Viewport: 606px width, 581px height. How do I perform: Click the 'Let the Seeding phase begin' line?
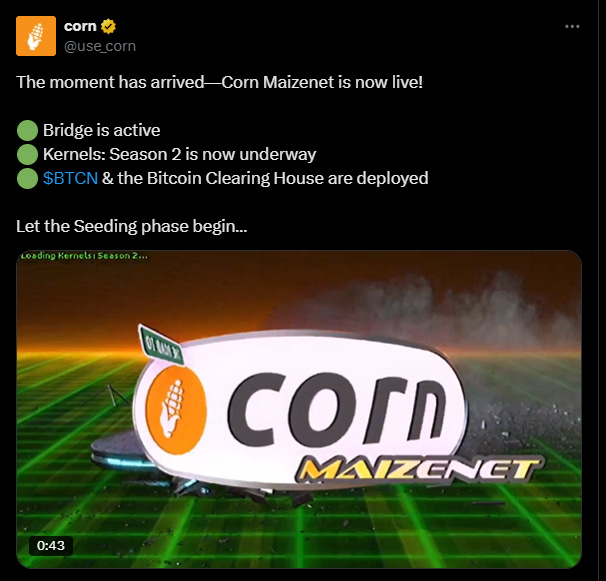[131, 227]
